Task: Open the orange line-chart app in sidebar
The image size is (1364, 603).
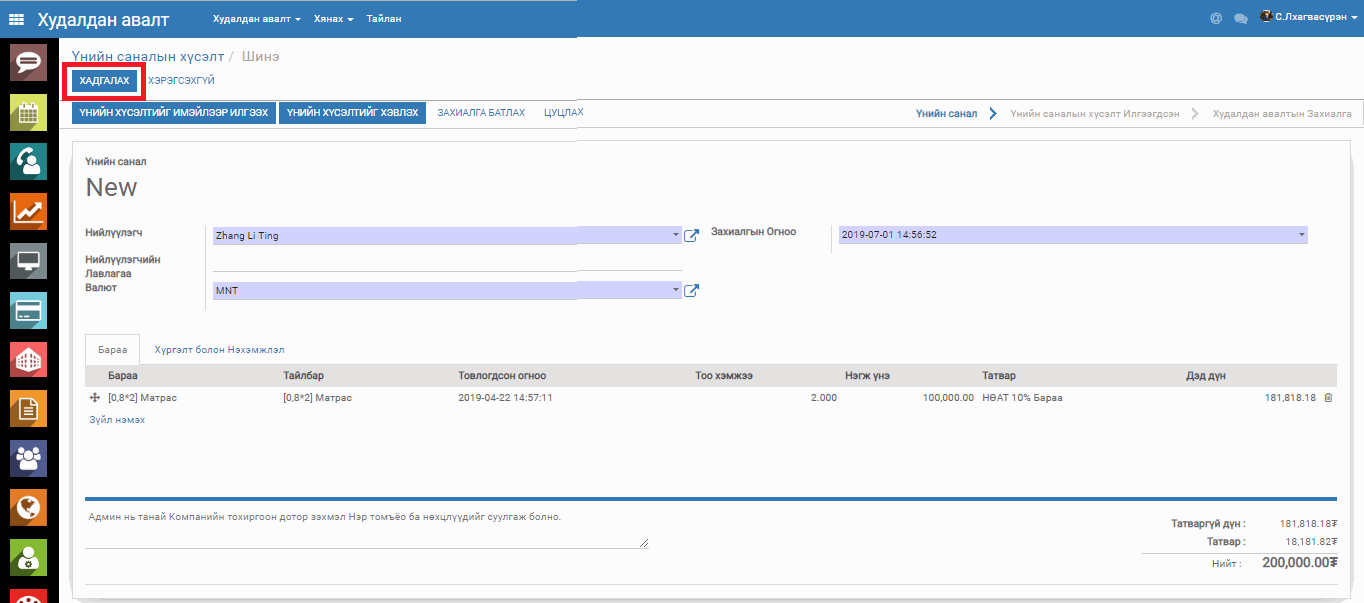Action: (x=28, y=211)
